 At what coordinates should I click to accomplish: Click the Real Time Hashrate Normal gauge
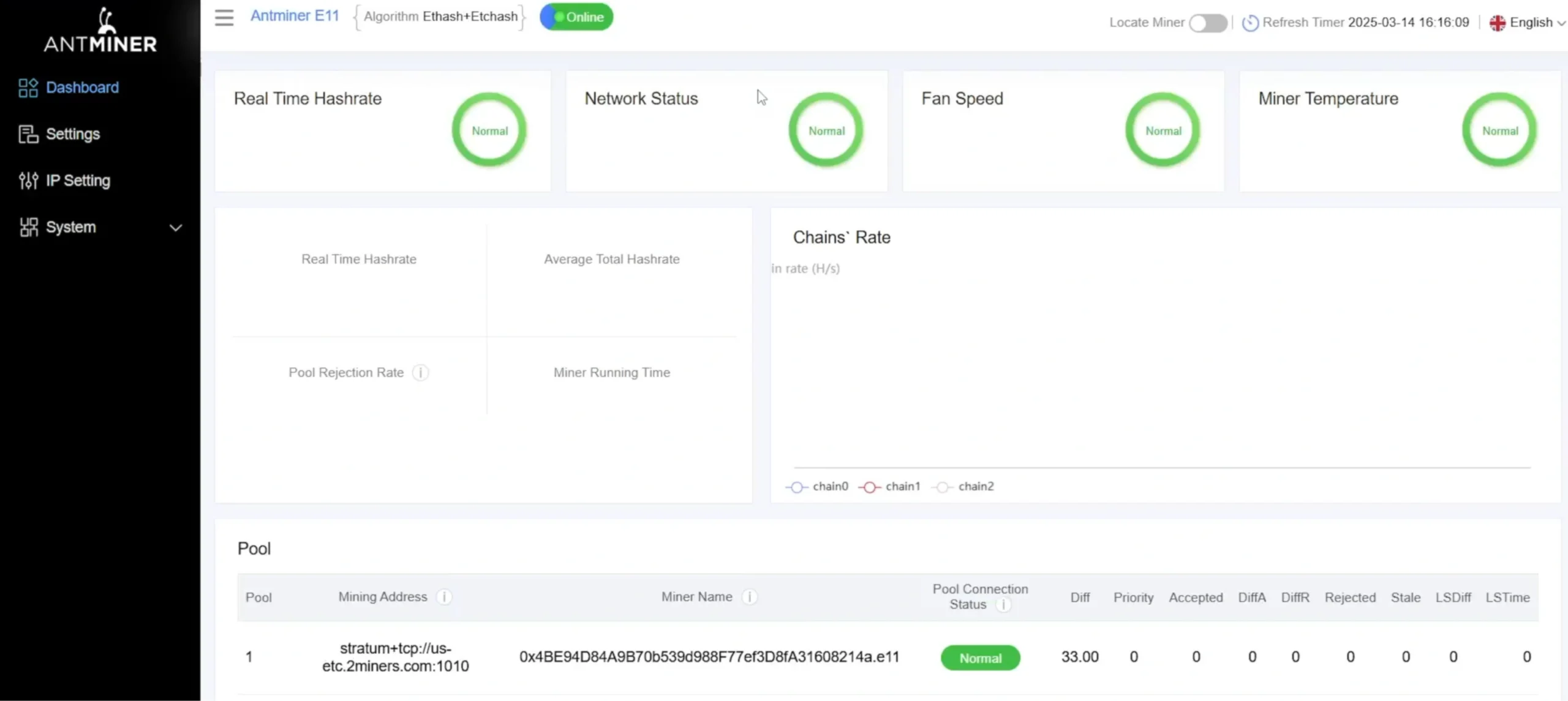point(489,130)
